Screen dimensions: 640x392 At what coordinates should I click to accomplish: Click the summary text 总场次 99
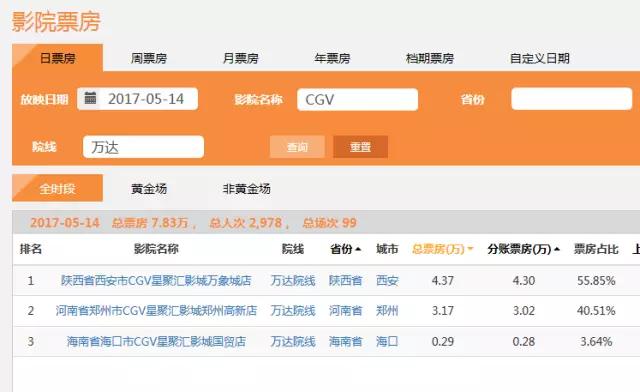329,223
